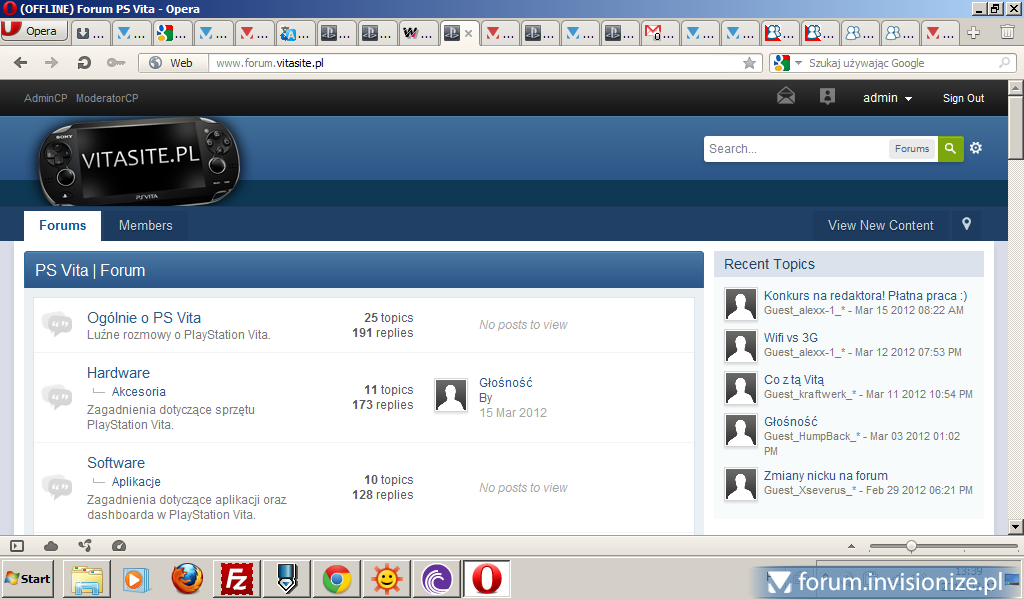
Task: Bookmark page with the star icon
Action: pyautogui.click(x=749, y=63)
